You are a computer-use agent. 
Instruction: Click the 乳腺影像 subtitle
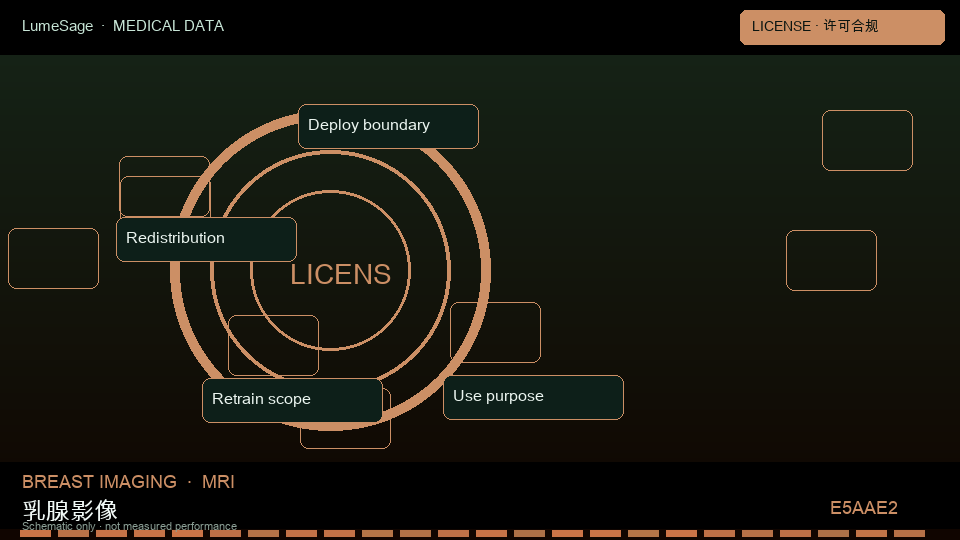[70, 509]
